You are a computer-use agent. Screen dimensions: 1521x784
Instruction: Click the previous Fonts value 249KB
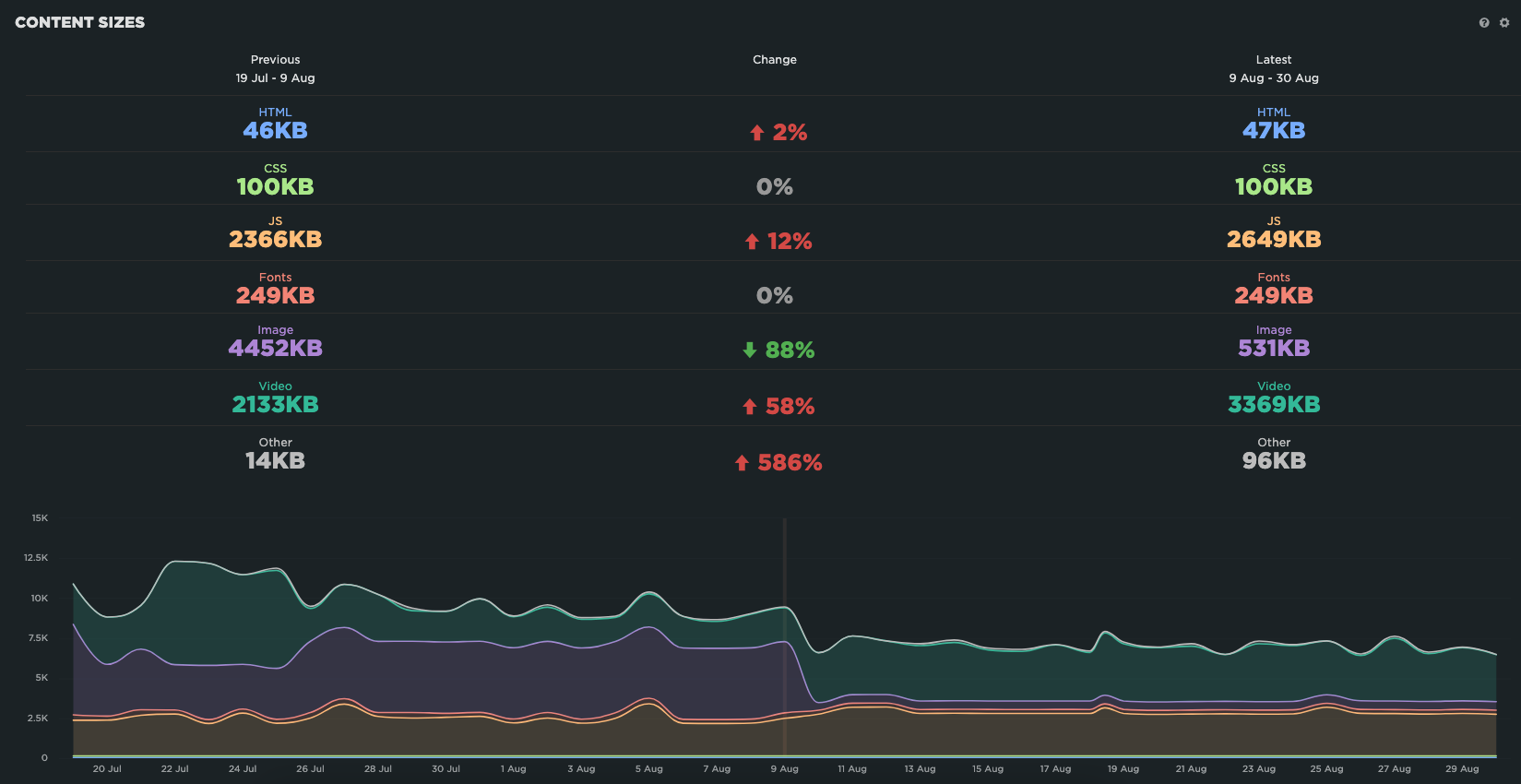point(275,296)
